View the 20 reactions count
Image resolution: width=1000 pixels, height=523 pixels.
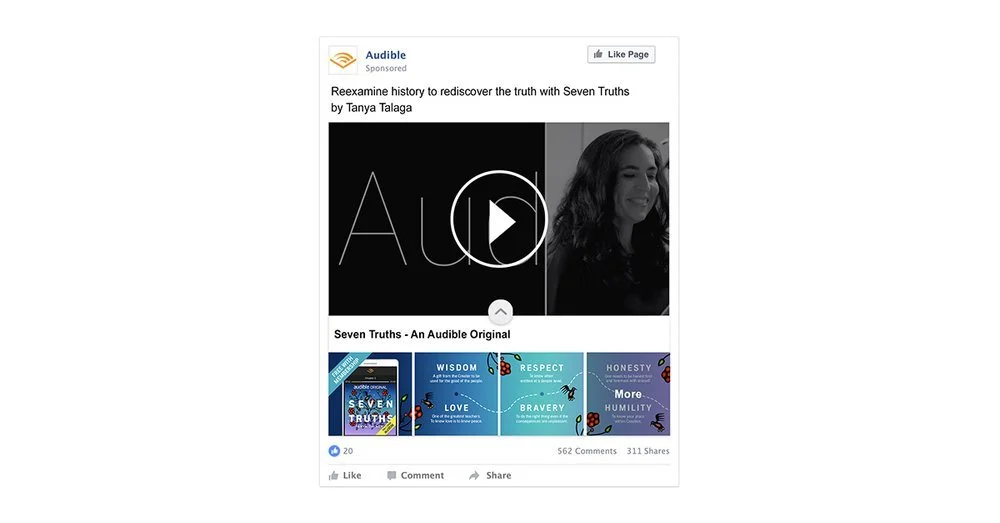point(348,451)
